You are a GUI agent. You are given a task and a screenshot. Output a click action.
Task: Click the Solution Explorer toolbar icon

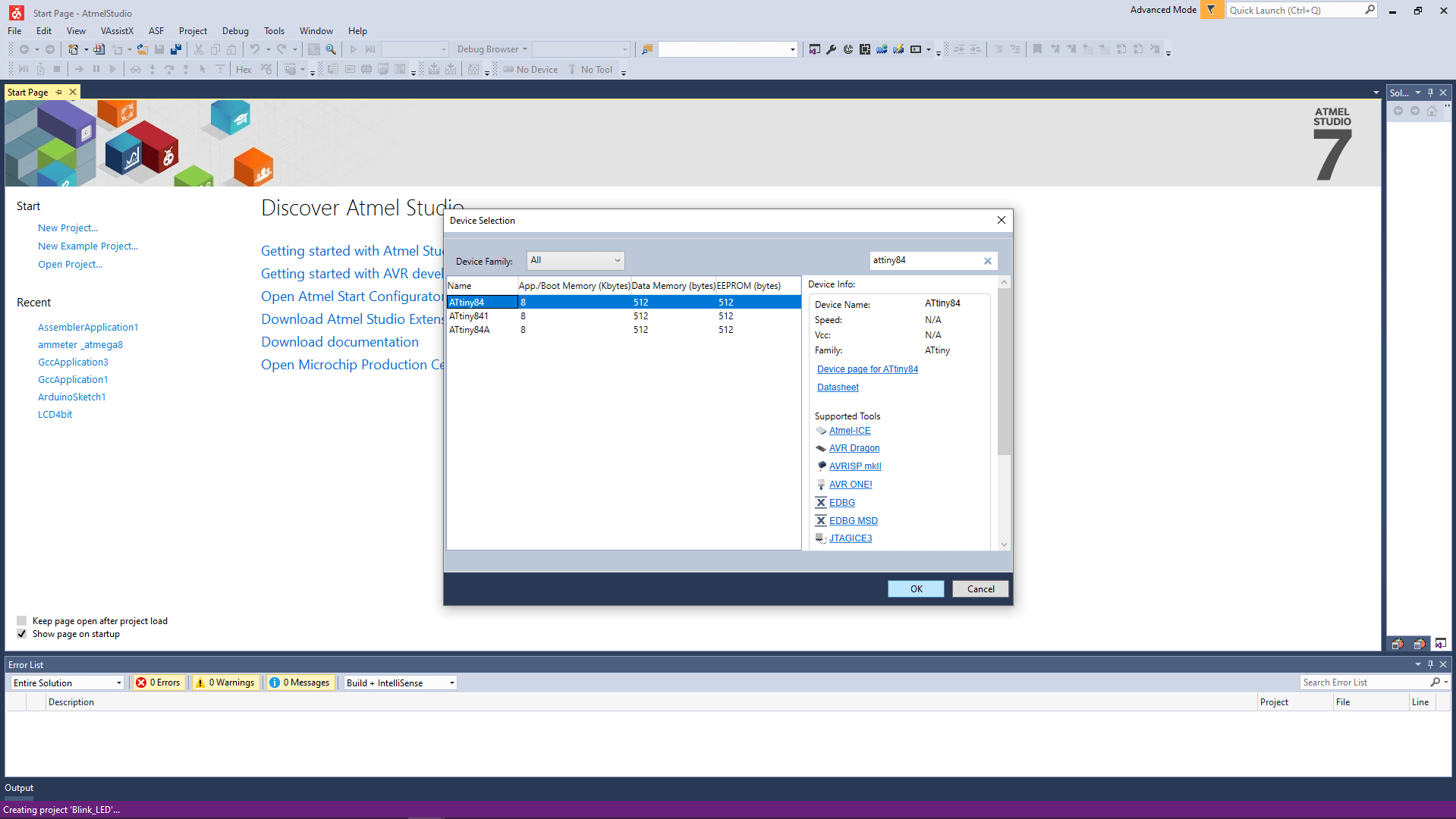(x=815, y=49)
